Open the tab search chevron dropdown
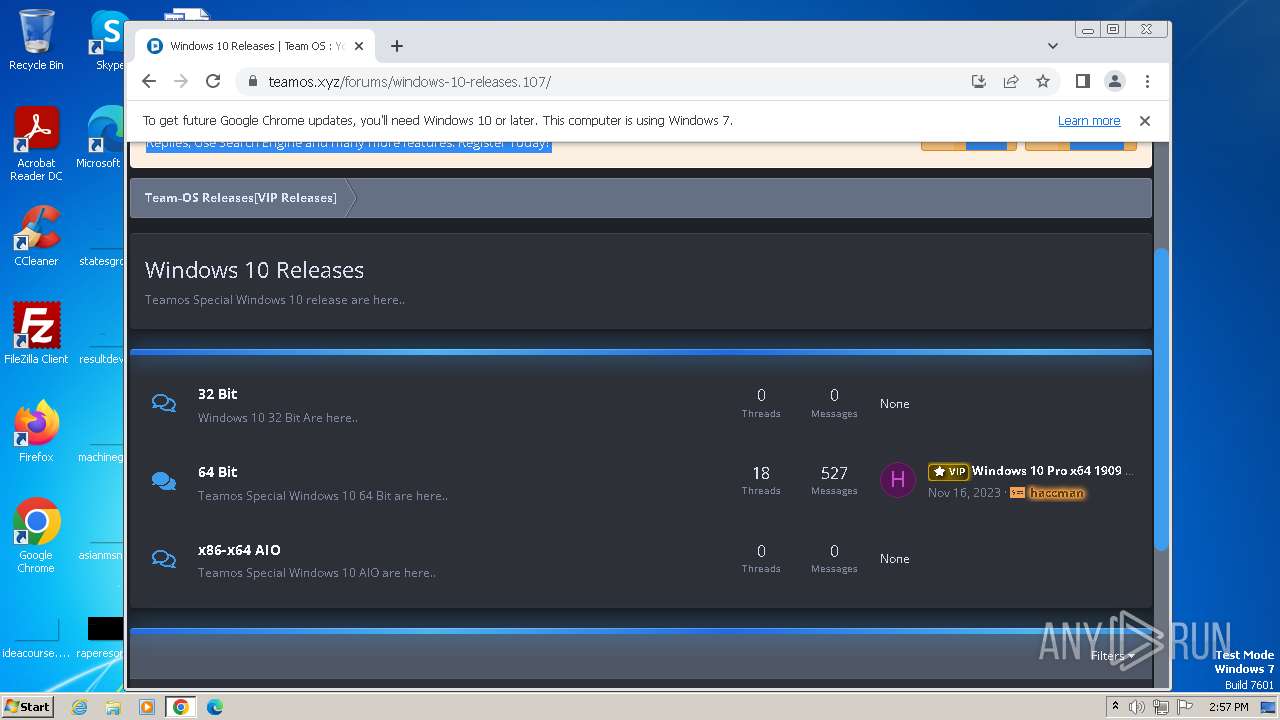Viewport: 1280px width, 720px height. (x=1053, y=46)
